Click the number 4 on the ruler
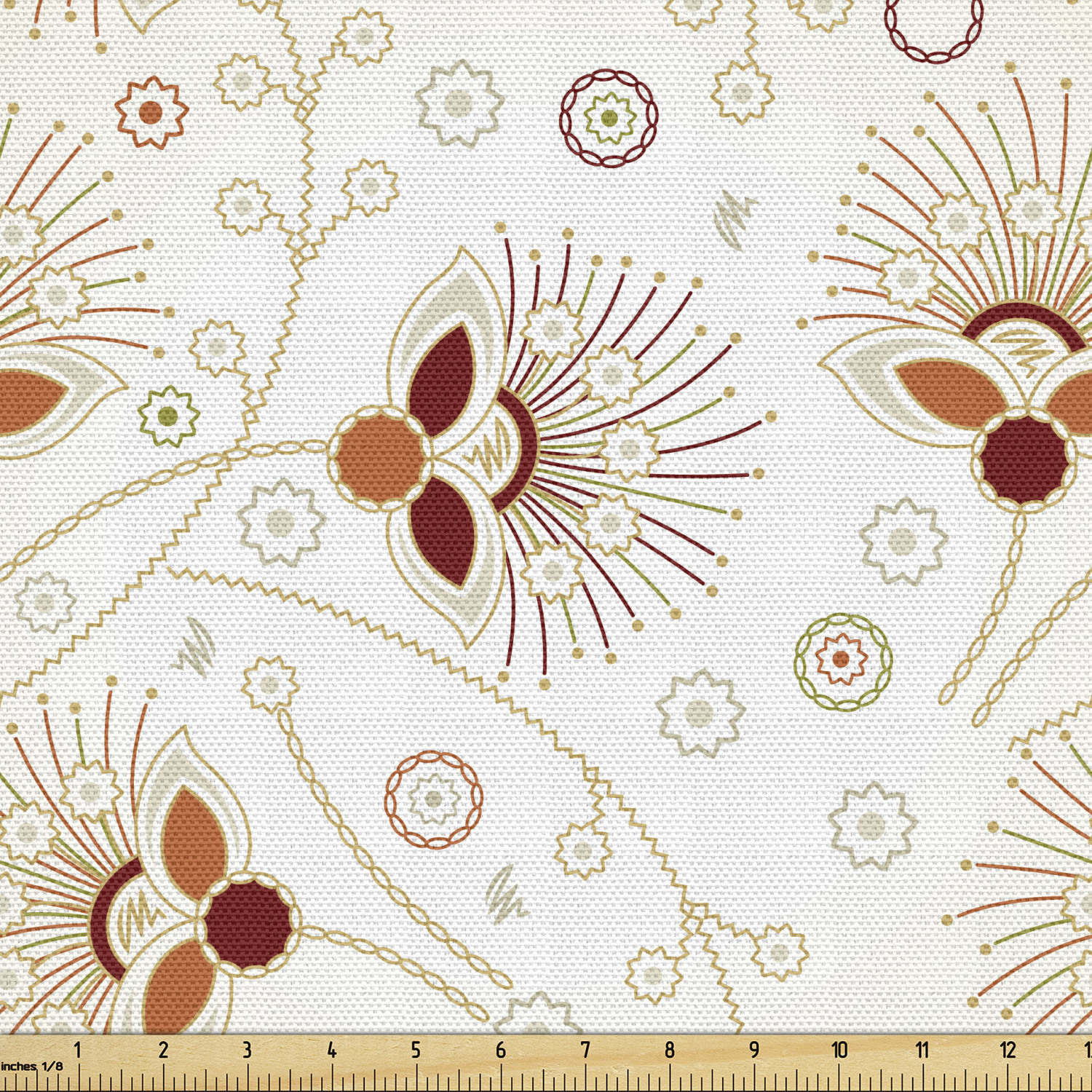Viewport: 1092px width, 1092px height. (332, 1050)
